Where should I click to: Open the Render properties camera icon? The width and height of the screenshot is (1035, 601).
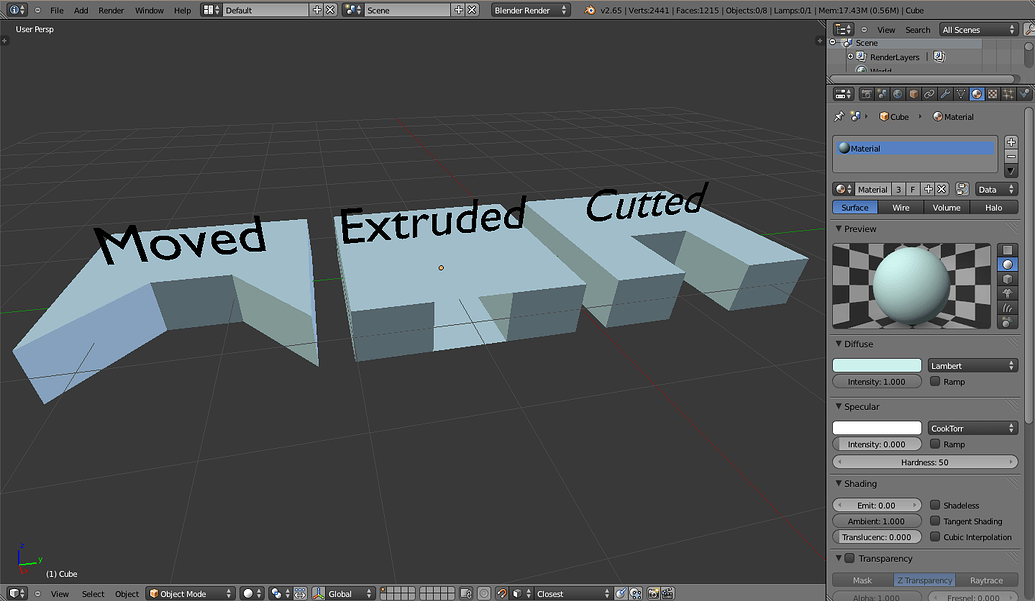[868, 93]
